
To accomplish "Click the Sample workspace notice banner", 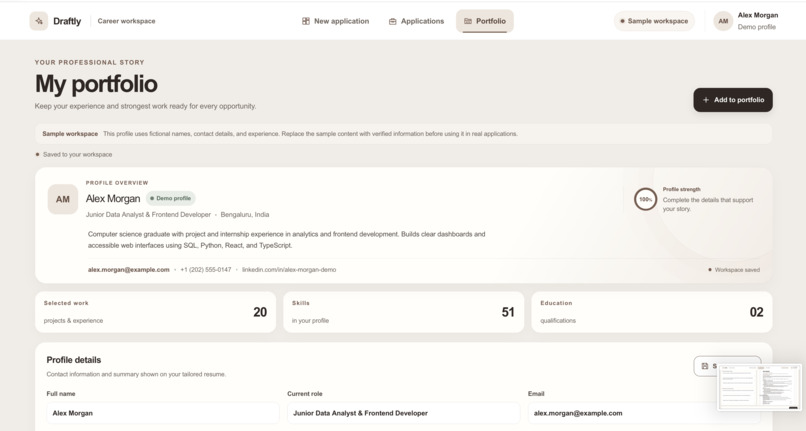I will pos(404,134).
